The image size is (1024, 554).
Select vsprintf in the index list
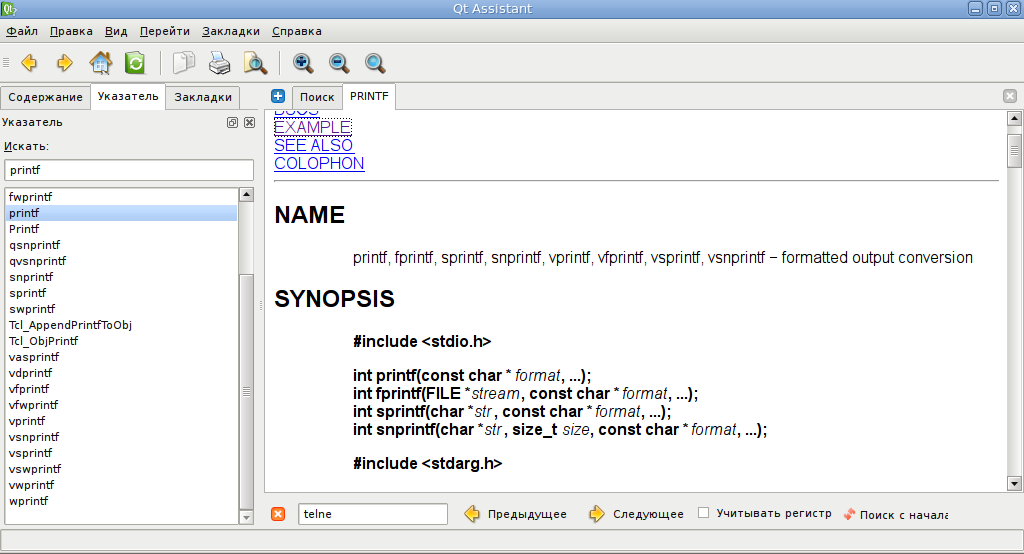coord(121,453)
